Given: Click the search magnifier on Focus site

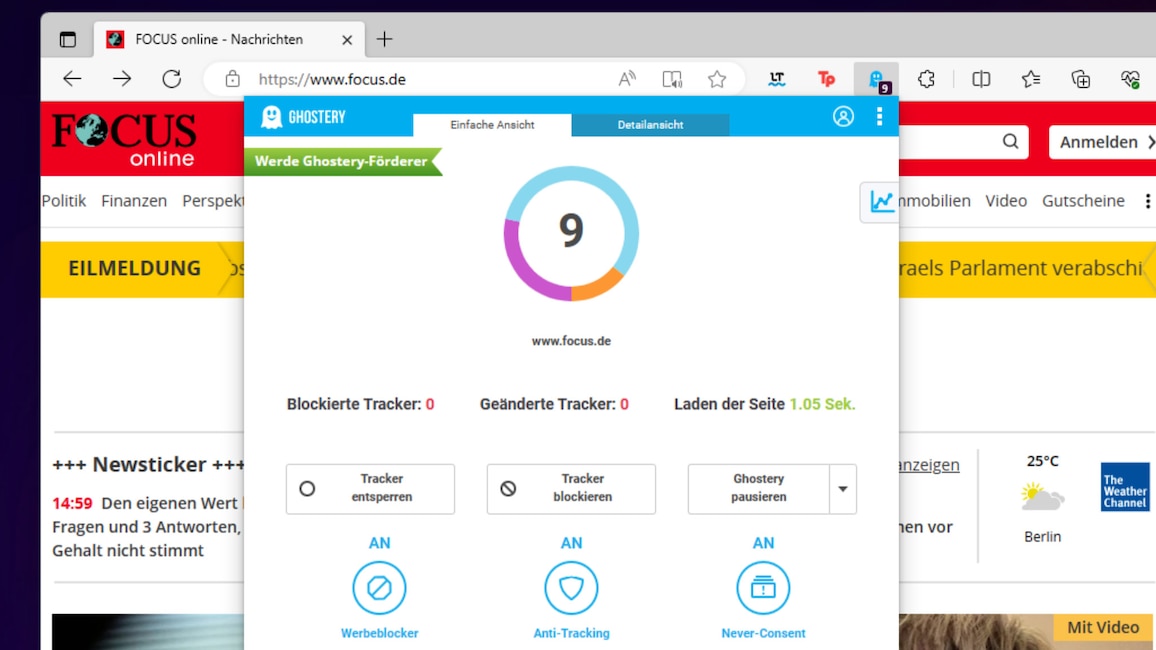Looking at the screenshot, I should pyautogui.click(x=1010, y=142).
